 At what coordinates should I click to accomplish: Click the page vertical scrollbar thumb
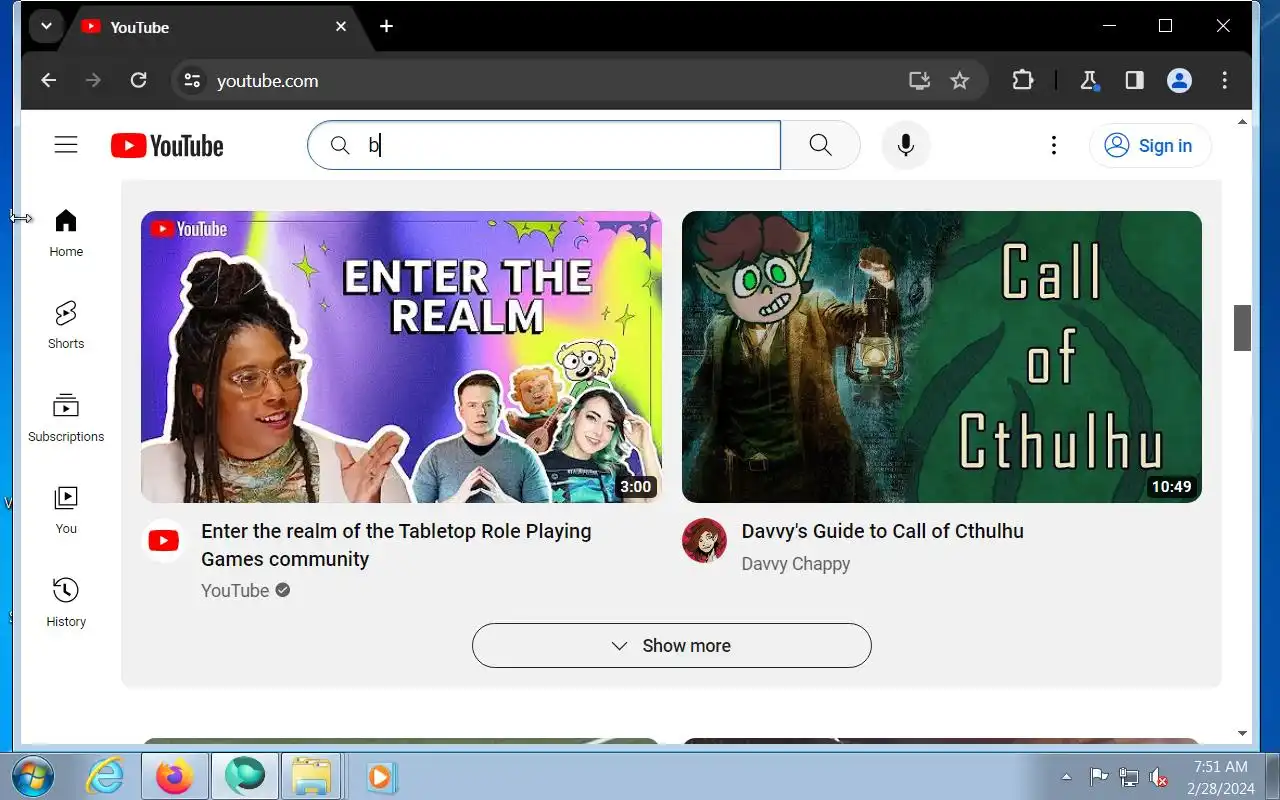1242,328
